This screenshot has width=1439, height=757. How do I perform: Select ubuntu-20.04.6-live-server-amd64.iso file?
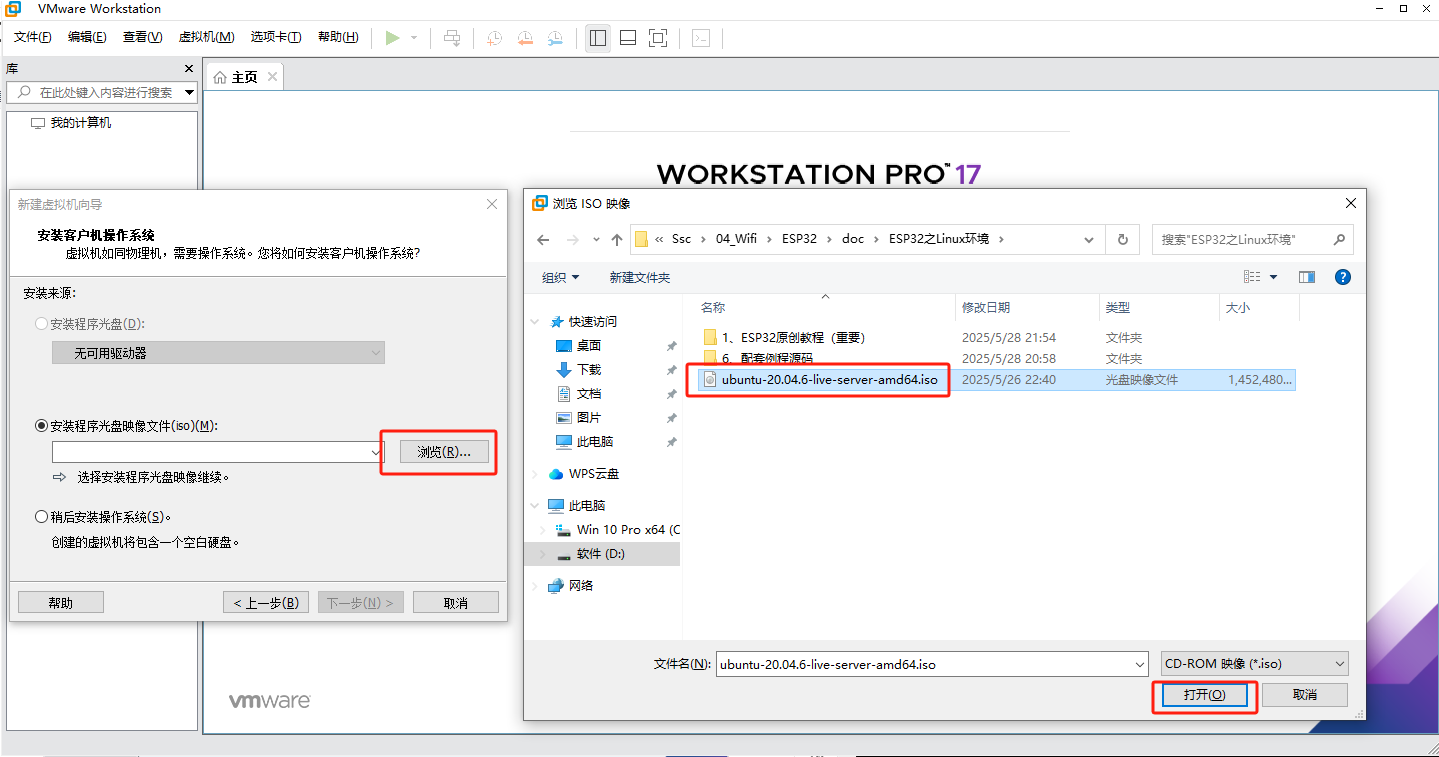(x=829, y=380)
